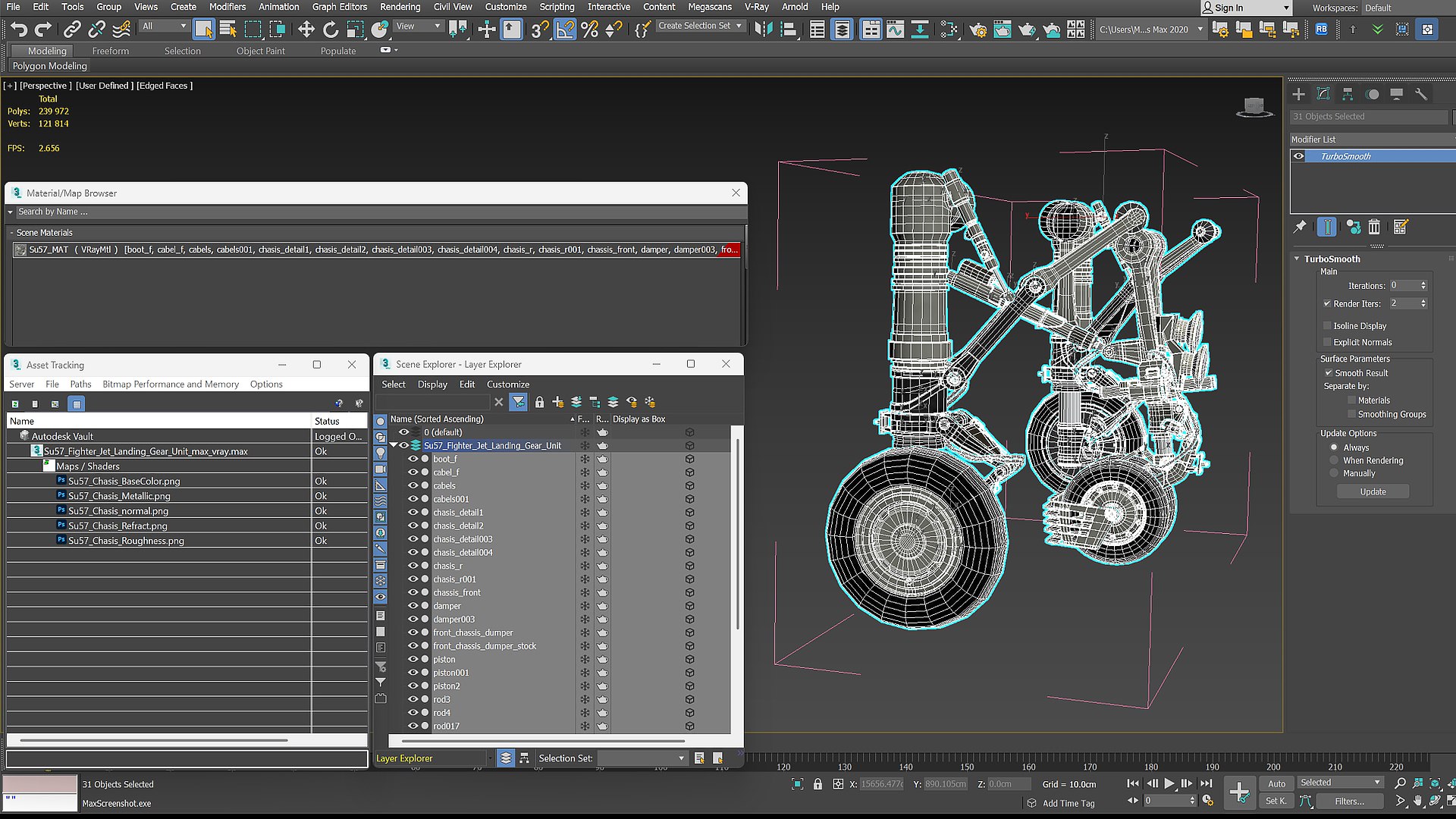Open Create Selection Set dropdown
The width and height of the screenshot is (1456, 819).
[x=700, y=26]
